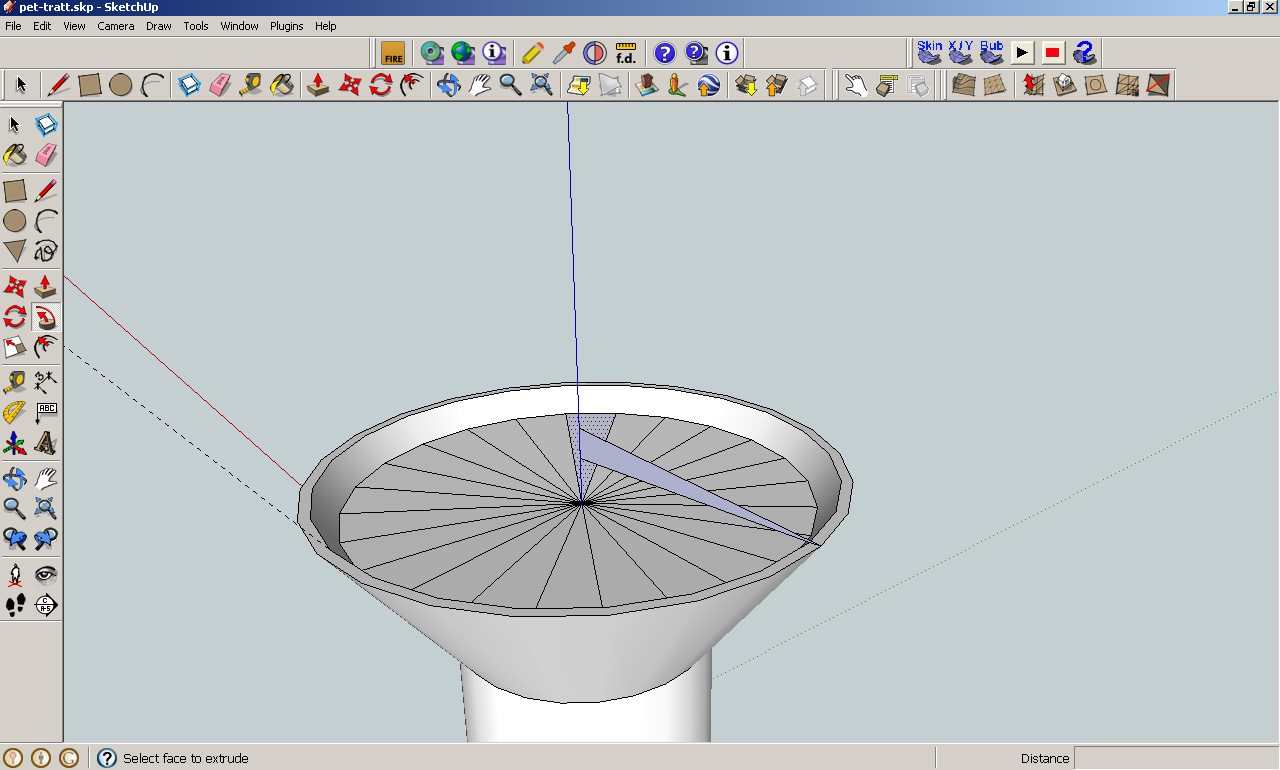This screenshot has height=770, width=1280.
Task: Choose the Protractor tool in left toolbar
Action: tap(14, 411)
